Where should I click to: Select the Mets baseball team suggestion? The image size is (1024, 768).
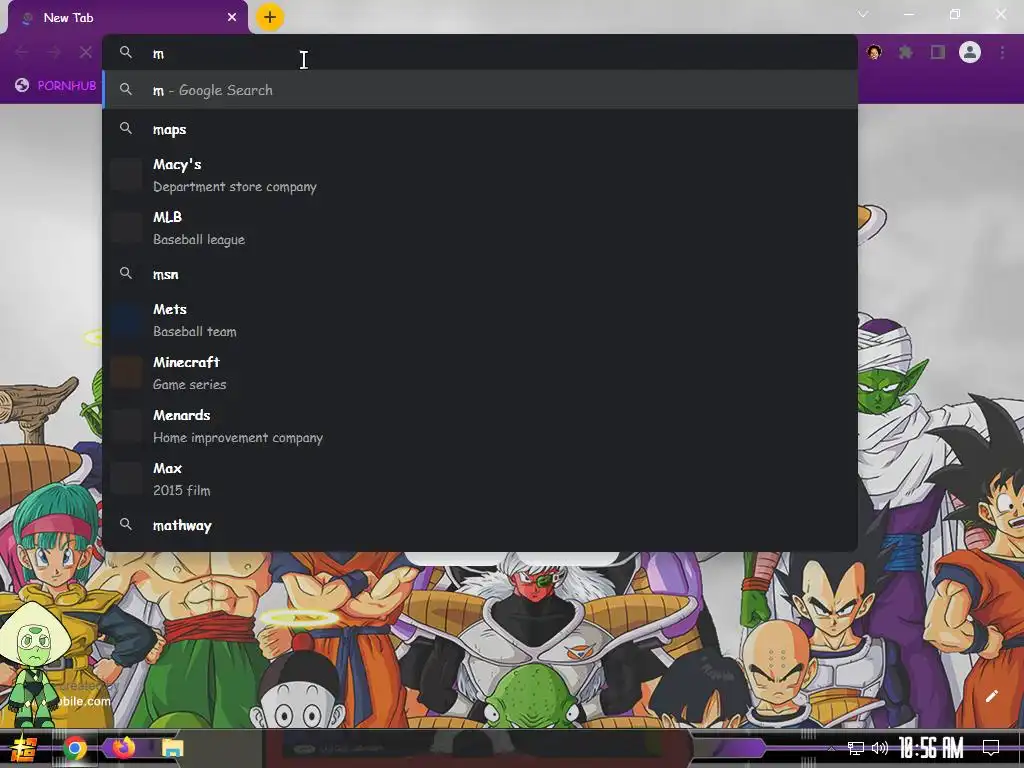[479, 320]
